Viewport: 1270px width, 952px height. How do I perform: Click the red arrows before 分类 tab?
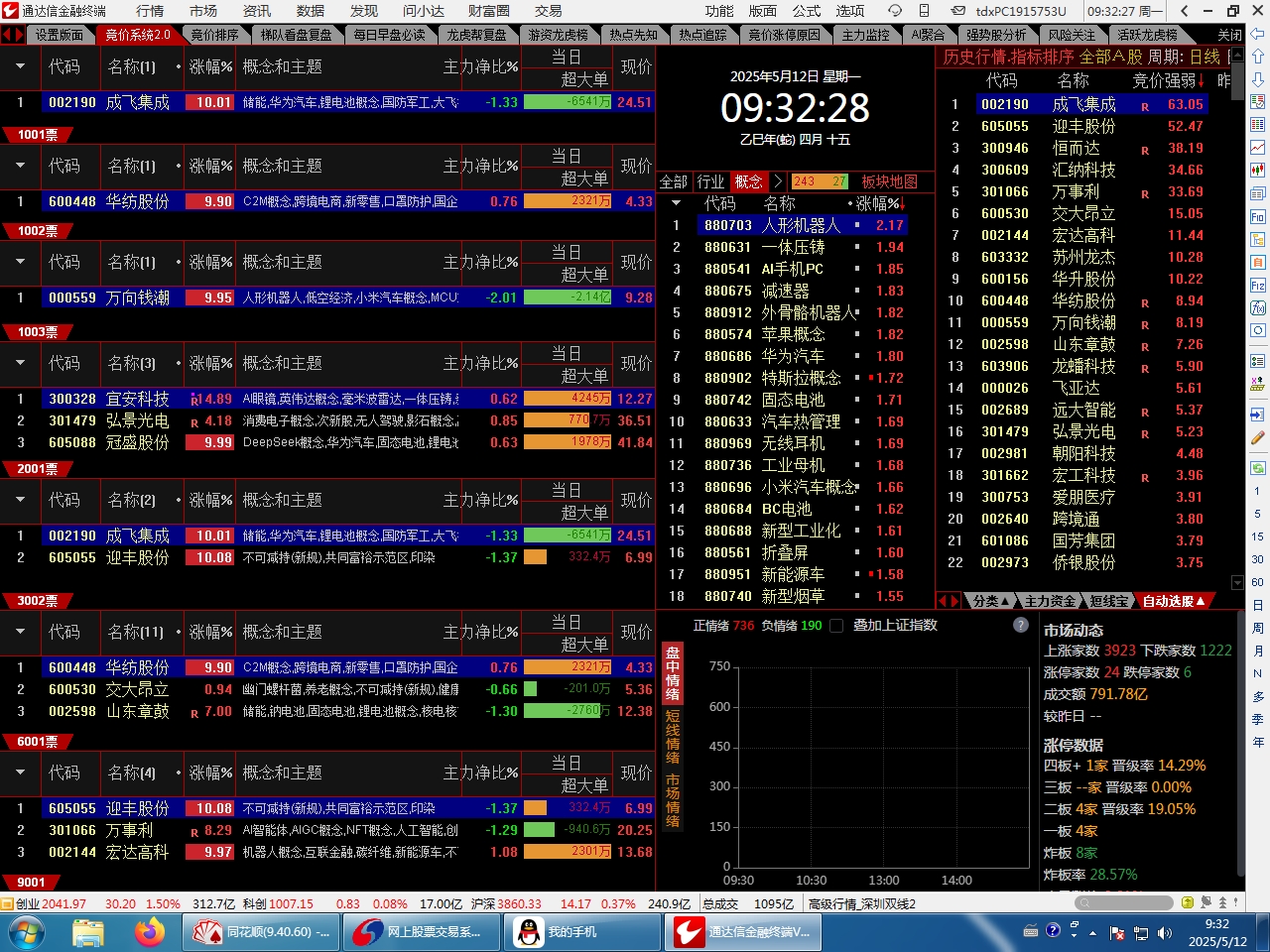point(950,601)
